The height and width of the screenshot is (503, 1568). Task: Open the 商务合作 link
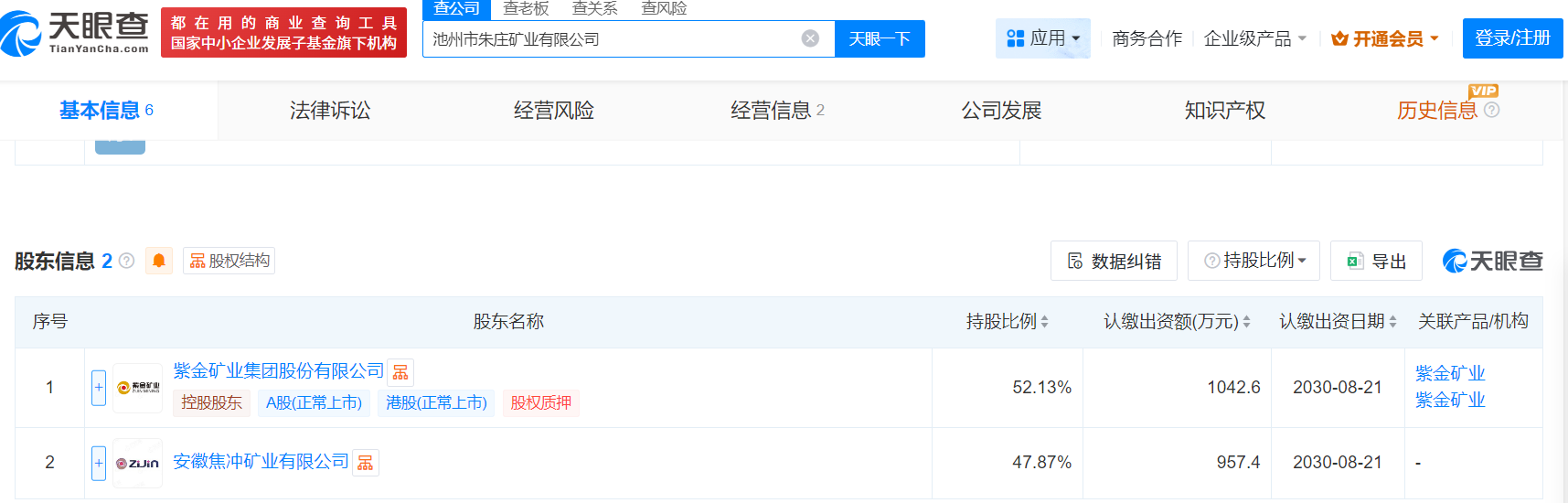(x=1147, y=38)
